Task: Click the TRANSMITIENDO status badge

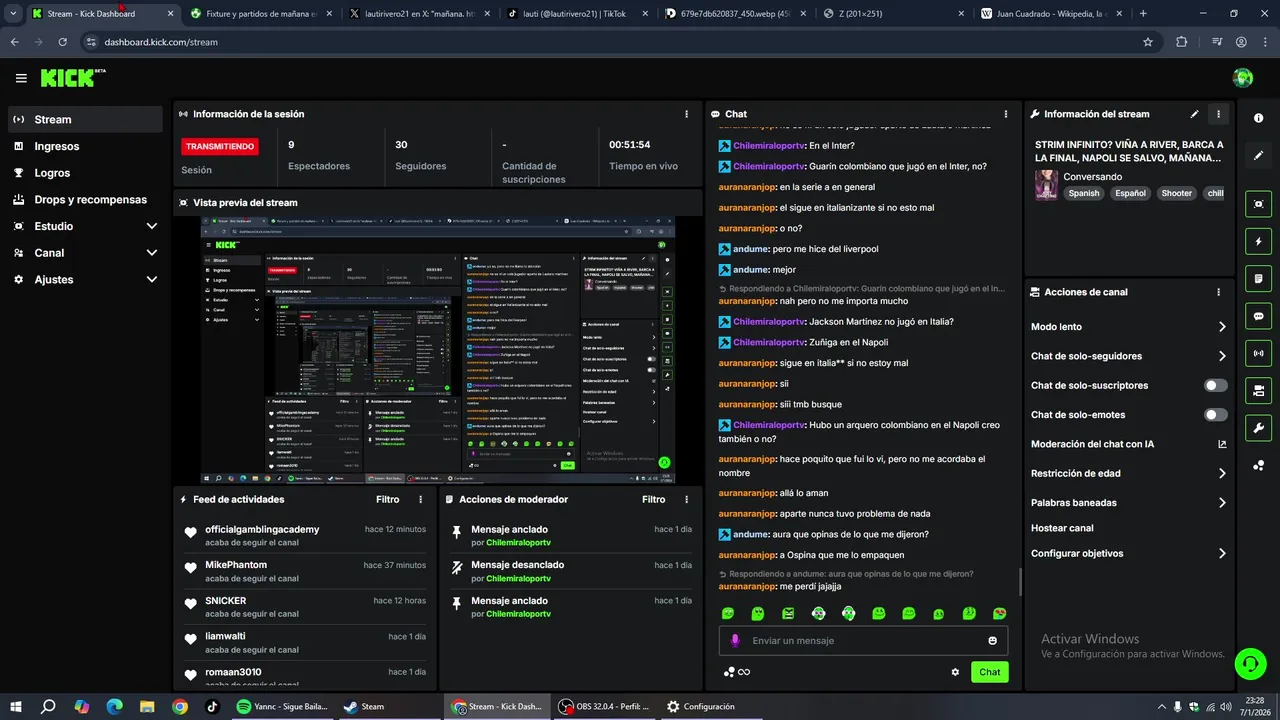Action: pos(219,146)
